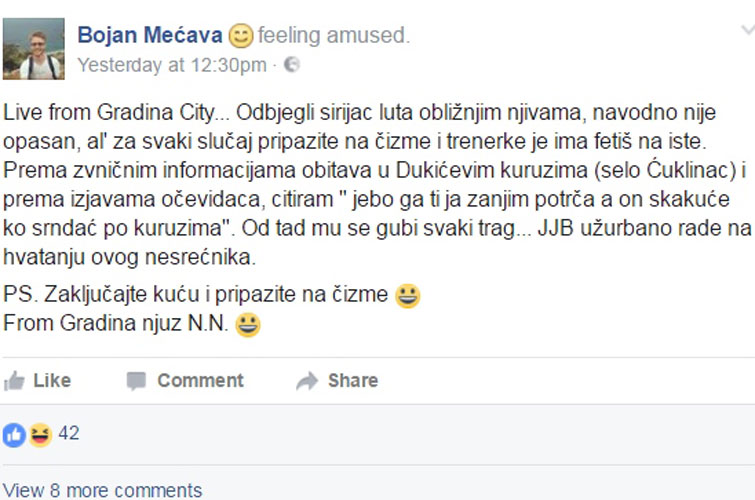This screenshot has height=500, width=755.
Task: Open Bojan Mećava profile name link
Action: 150,35
